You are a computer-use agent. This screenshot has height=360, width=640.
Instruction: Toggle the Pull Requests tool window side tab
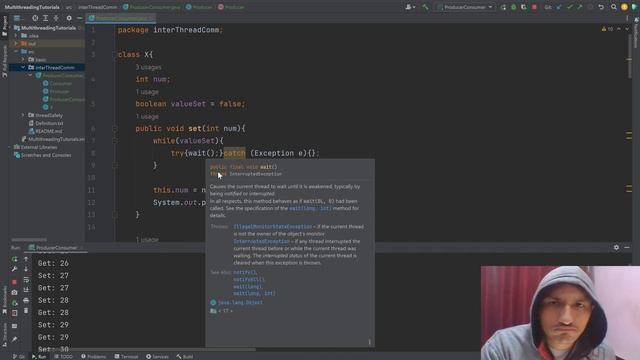point(4,61)
